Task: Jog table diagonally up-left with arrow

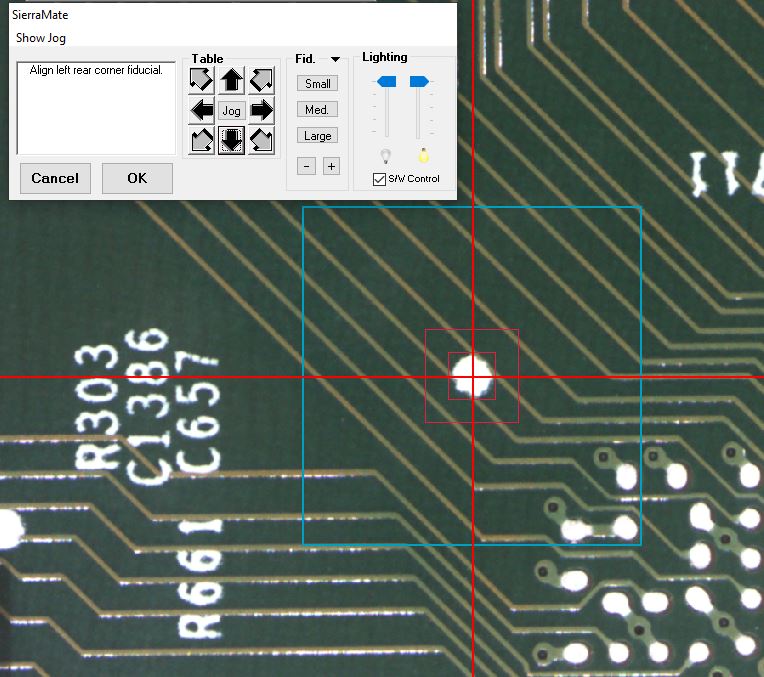Action: pyautogui.click(x=201, y=80)
